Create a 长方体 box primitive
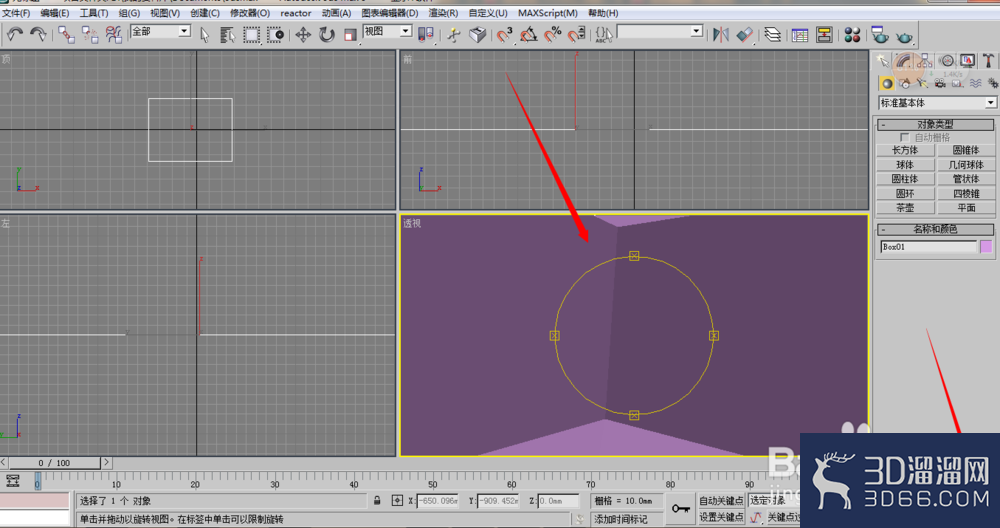This screenshot has height=528, width=1000. 905,150
